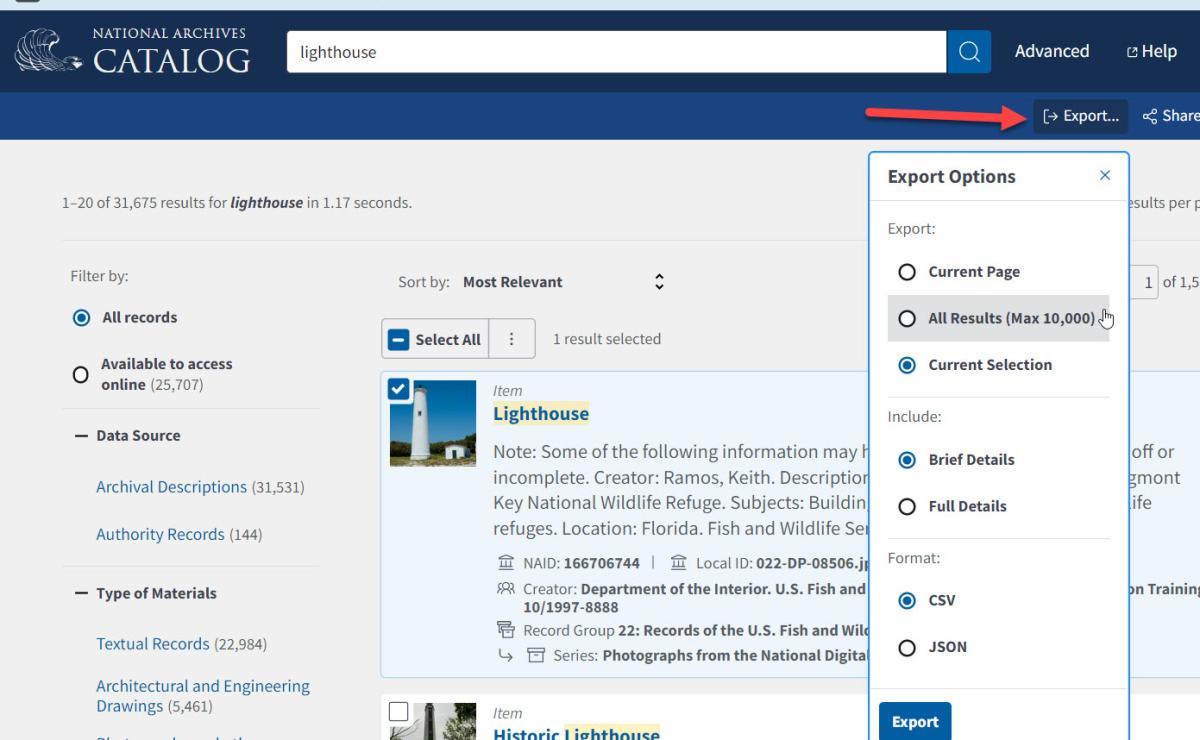This screenshot has height=740, width=1200.
Task: Choose All Results (Max 10,000) option
Action: pos(907,319)
